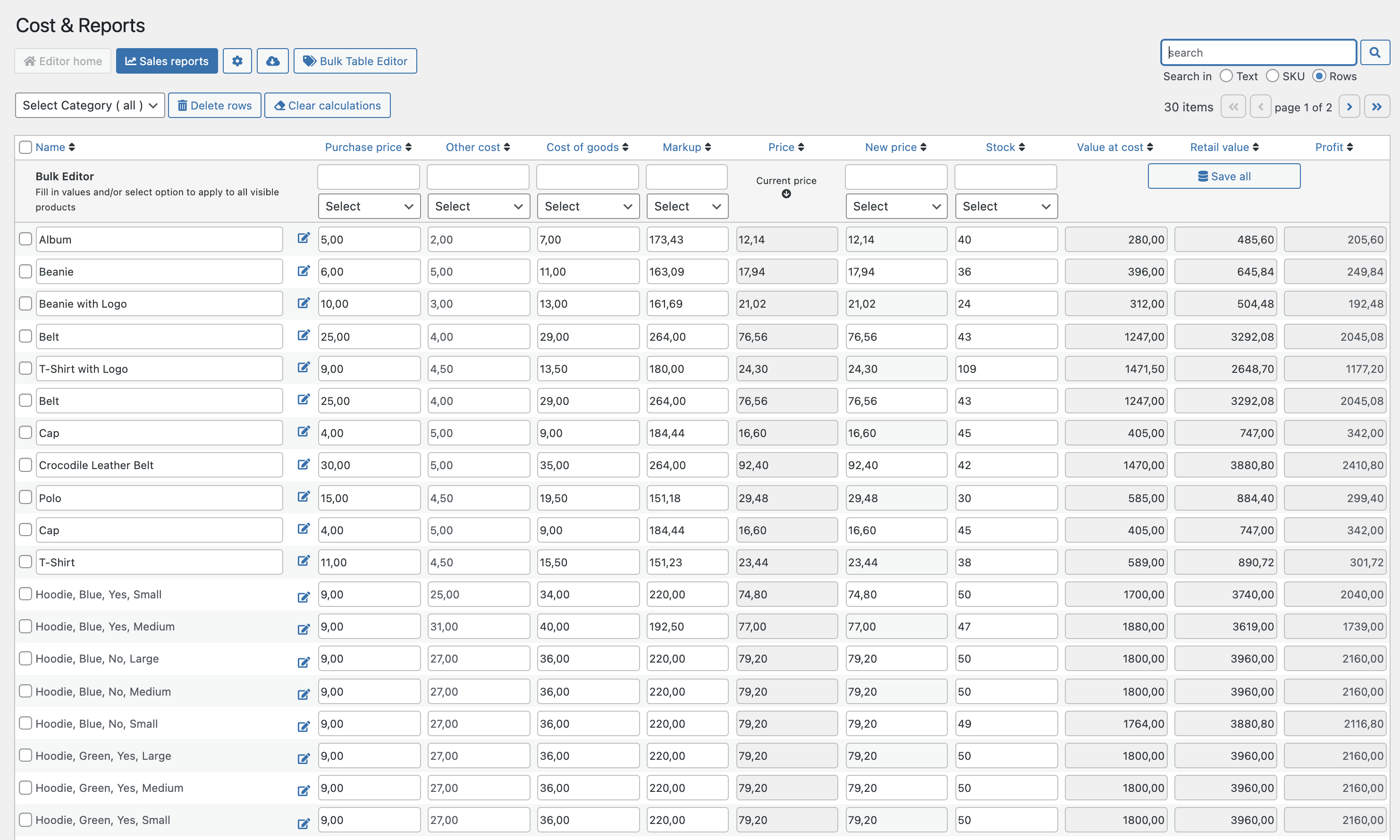Open edit icon for Hoodie, Green, Yes, Medium
This screenshot has width=1400, height=840.
pyautogui.click(x=304, y=791)
